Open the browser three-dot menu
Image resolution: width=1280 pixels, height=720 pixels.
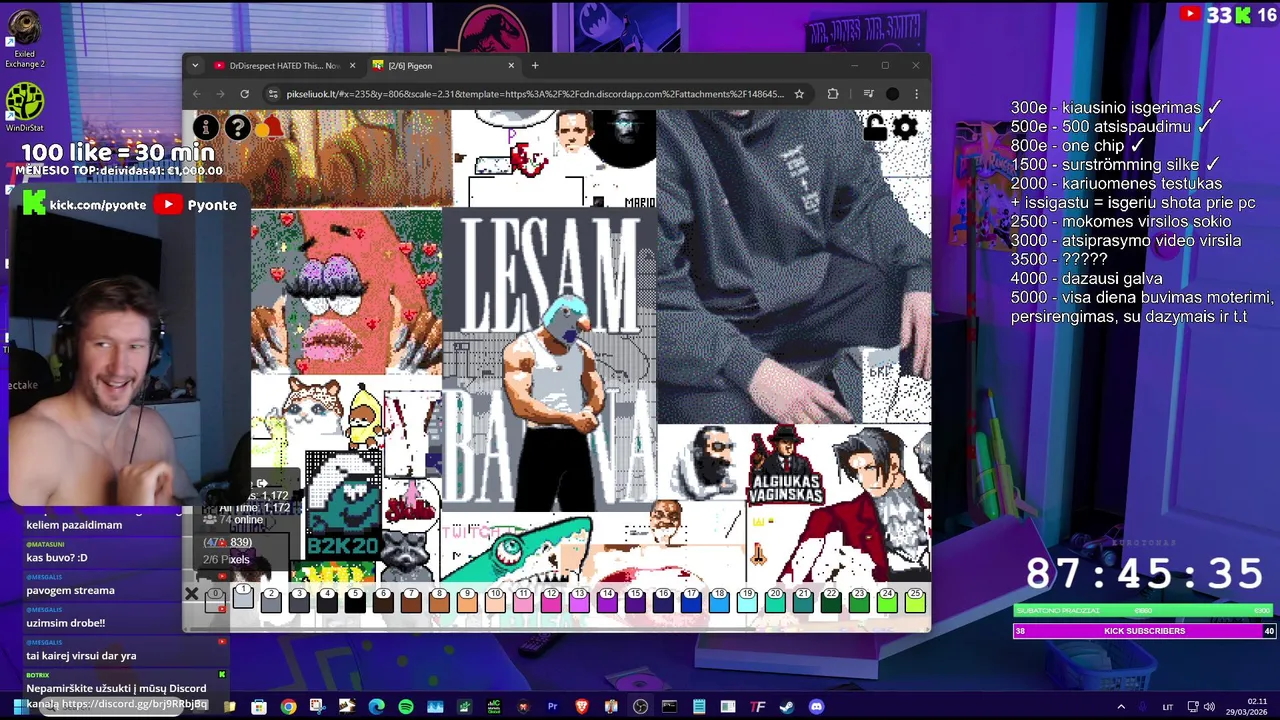tap(916, 94)
